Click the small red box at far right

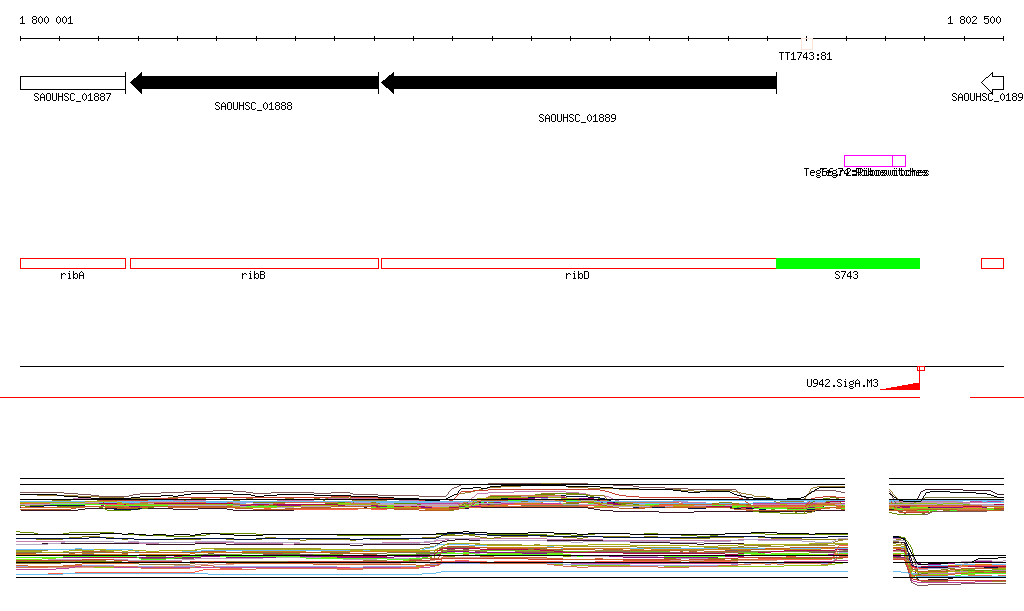[x=992, y=263]
